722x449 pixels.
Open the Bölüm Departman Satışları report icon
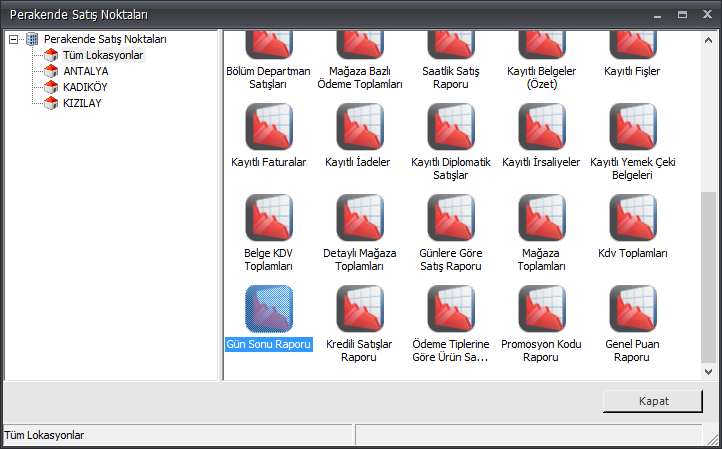tap(269, 46)
